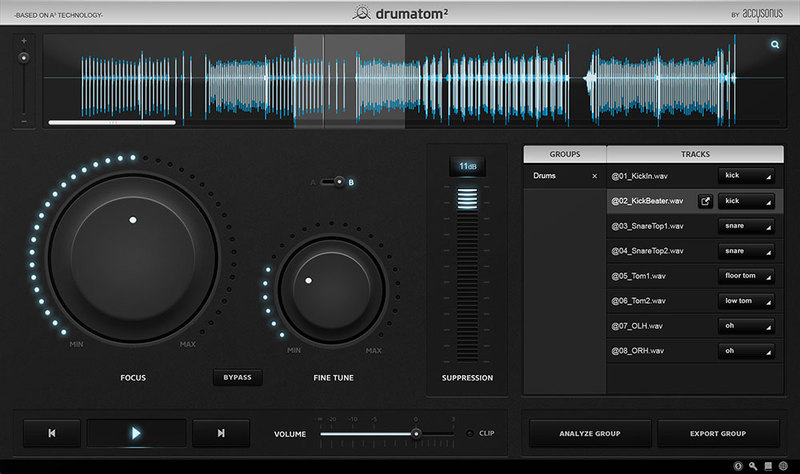Open the manual book icon

768,466
